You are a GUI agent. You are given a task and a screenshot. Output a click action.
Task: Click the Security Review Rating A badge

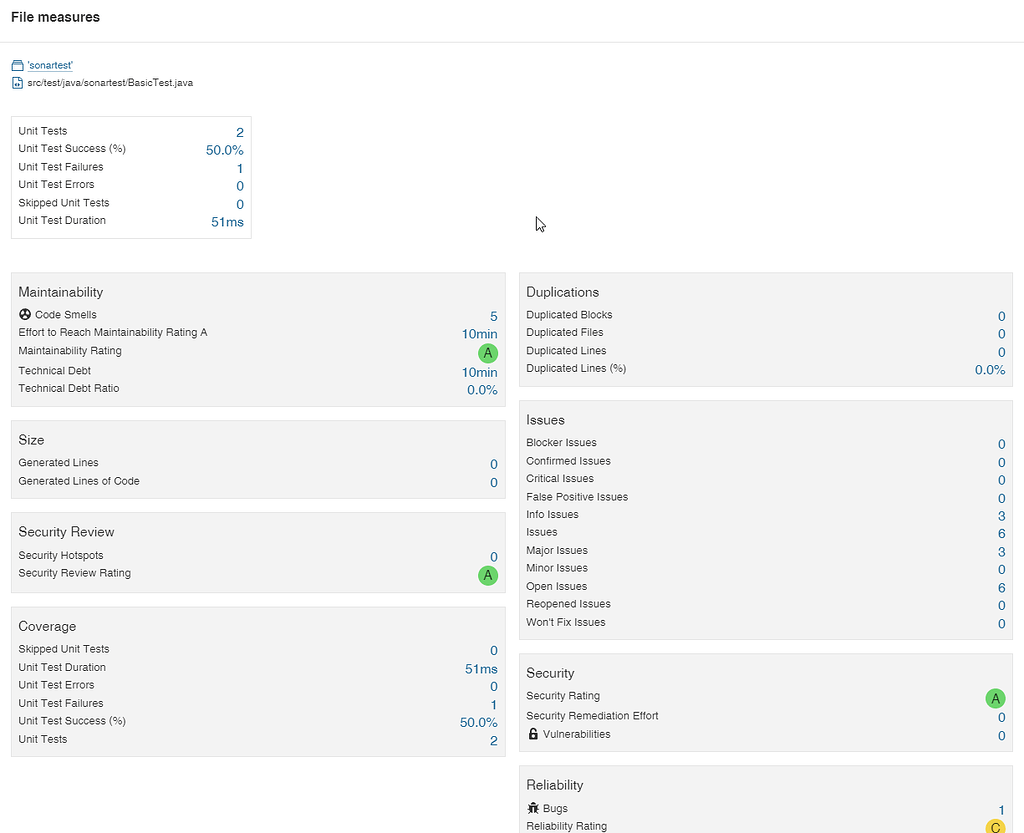[487, 575]
